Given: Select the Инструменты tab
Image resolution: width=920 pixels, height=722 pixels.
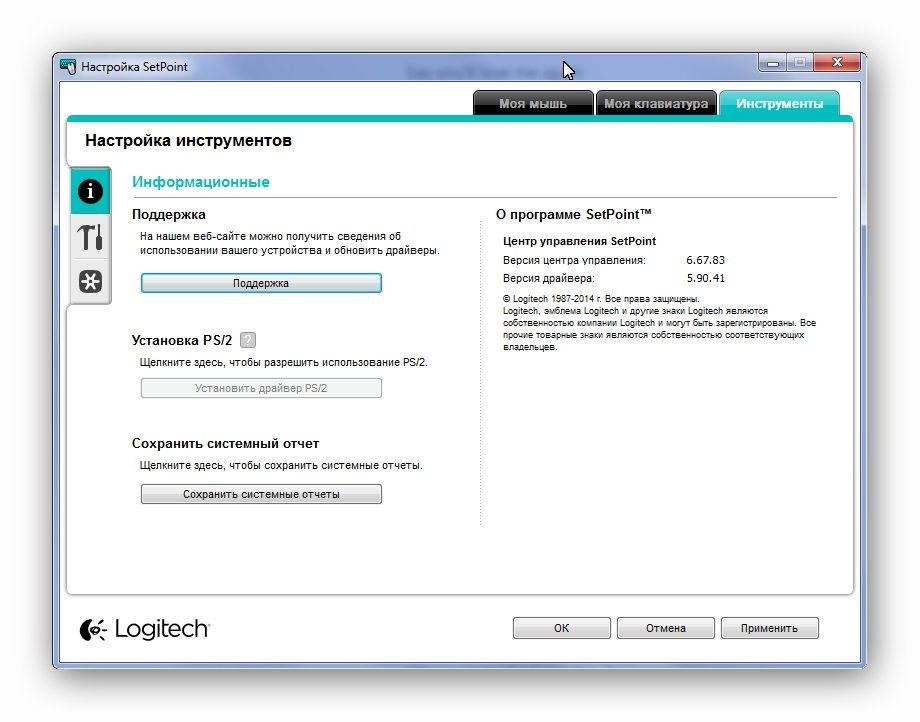Looking at the screenshot, I should [779, 104].
